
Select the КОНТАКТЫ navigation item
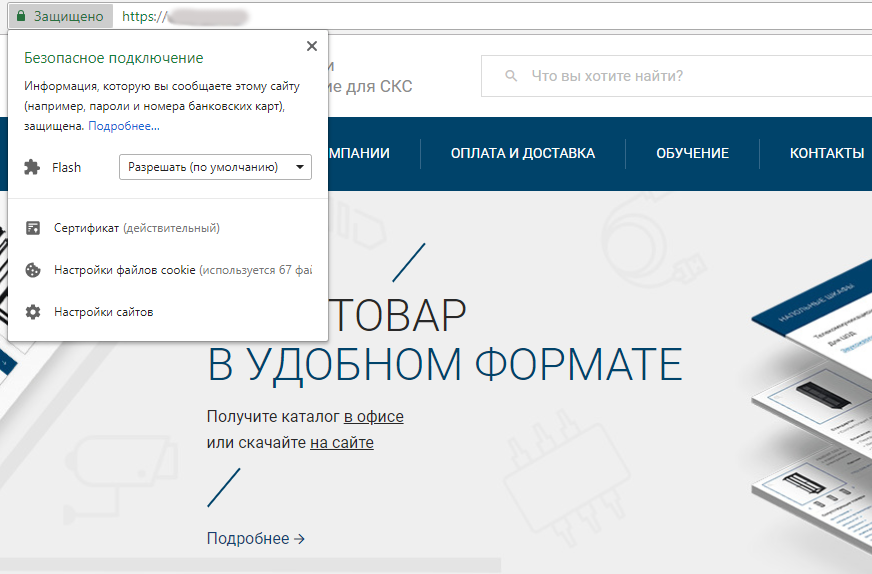coord(826,153)
